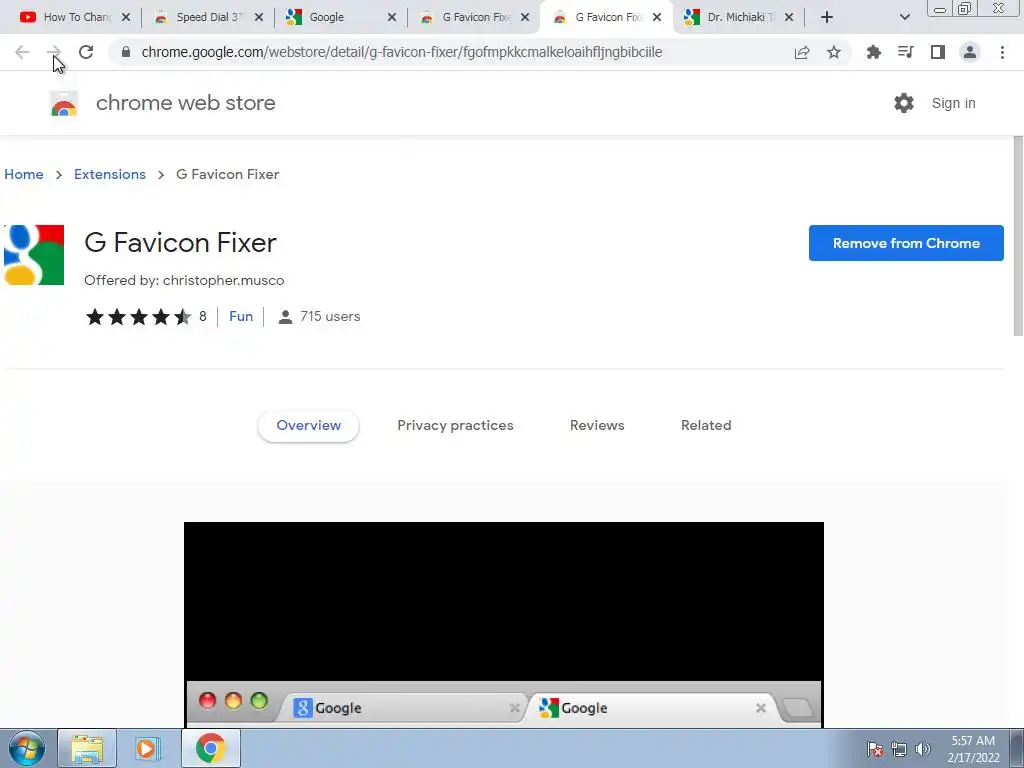This screenshot has width=1024, height=768.
Task: Click the extension screenshot preview image
Action: pos(504,624)
